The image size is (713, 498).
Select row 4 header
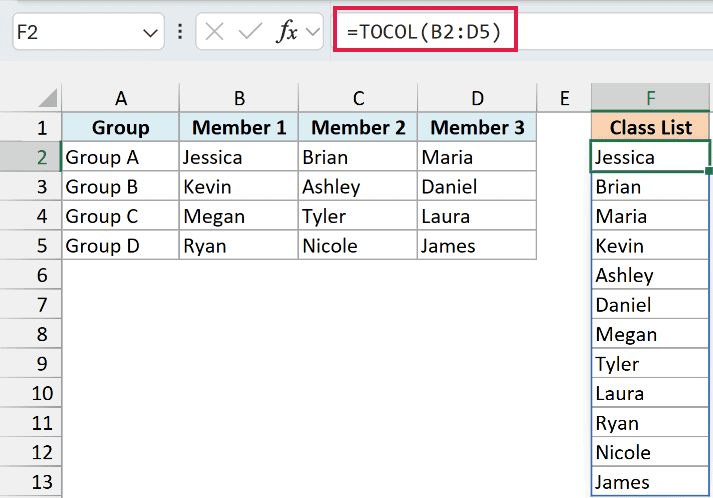pos(30,216)
